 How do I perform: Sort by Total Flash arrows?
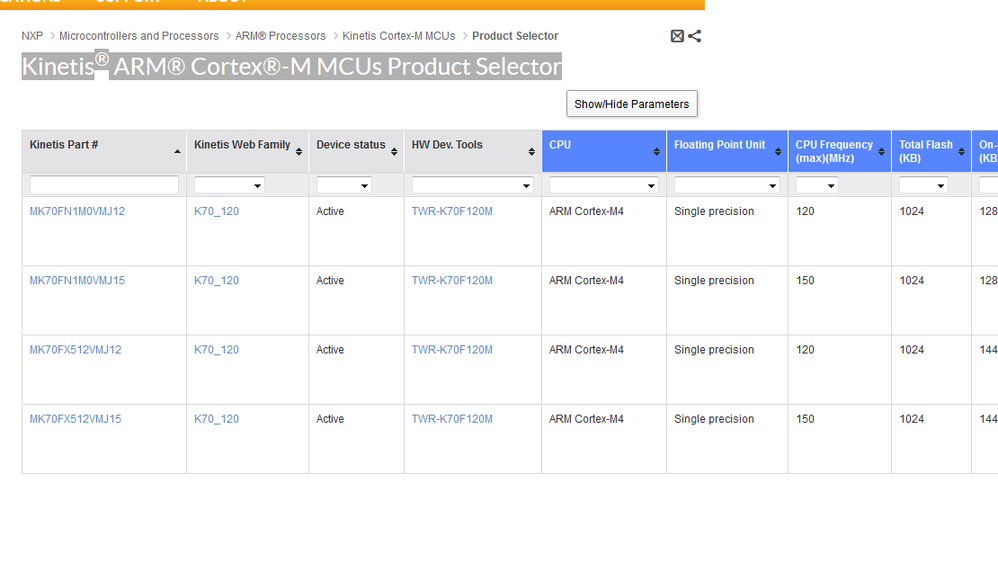962,152
